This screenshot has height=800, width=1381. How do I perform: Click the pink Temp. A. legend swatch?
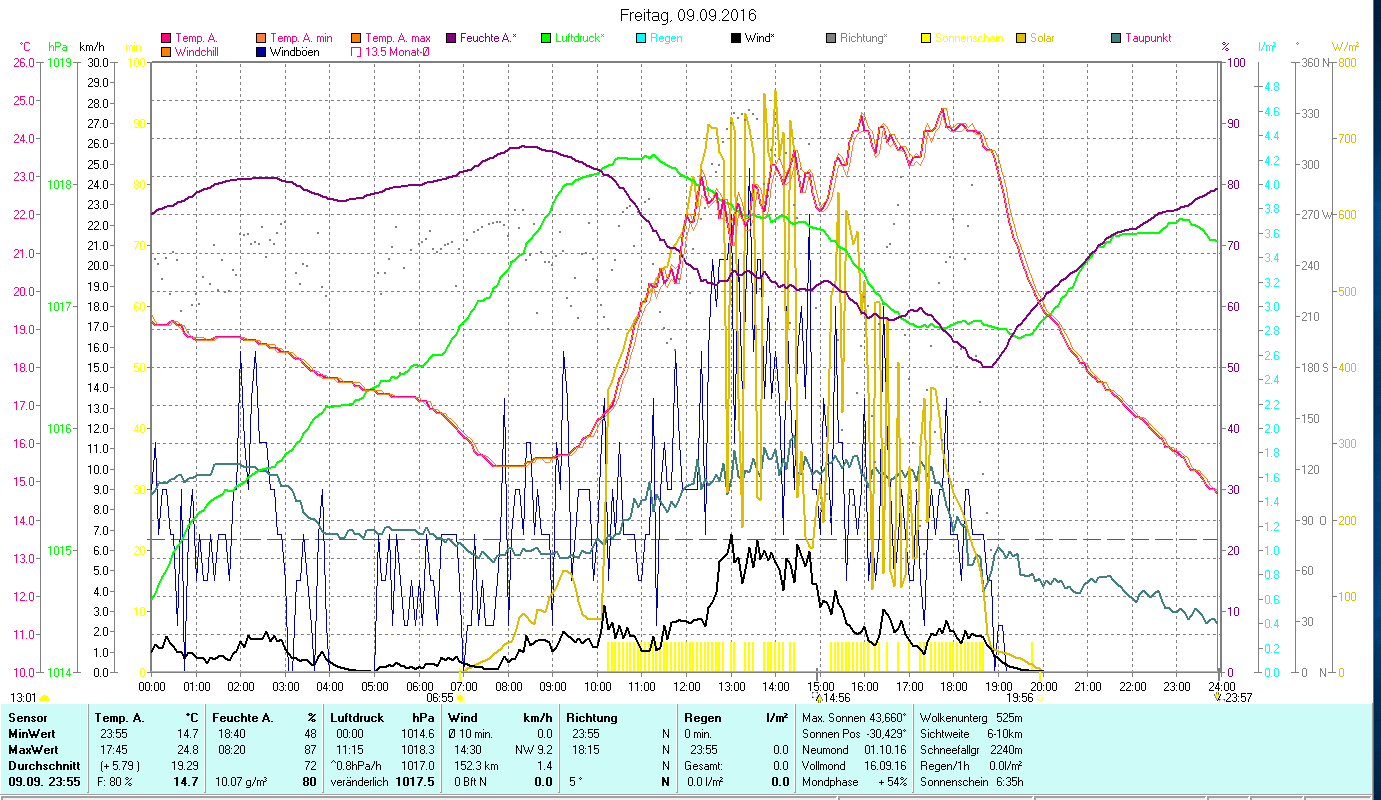click(166, 38)
